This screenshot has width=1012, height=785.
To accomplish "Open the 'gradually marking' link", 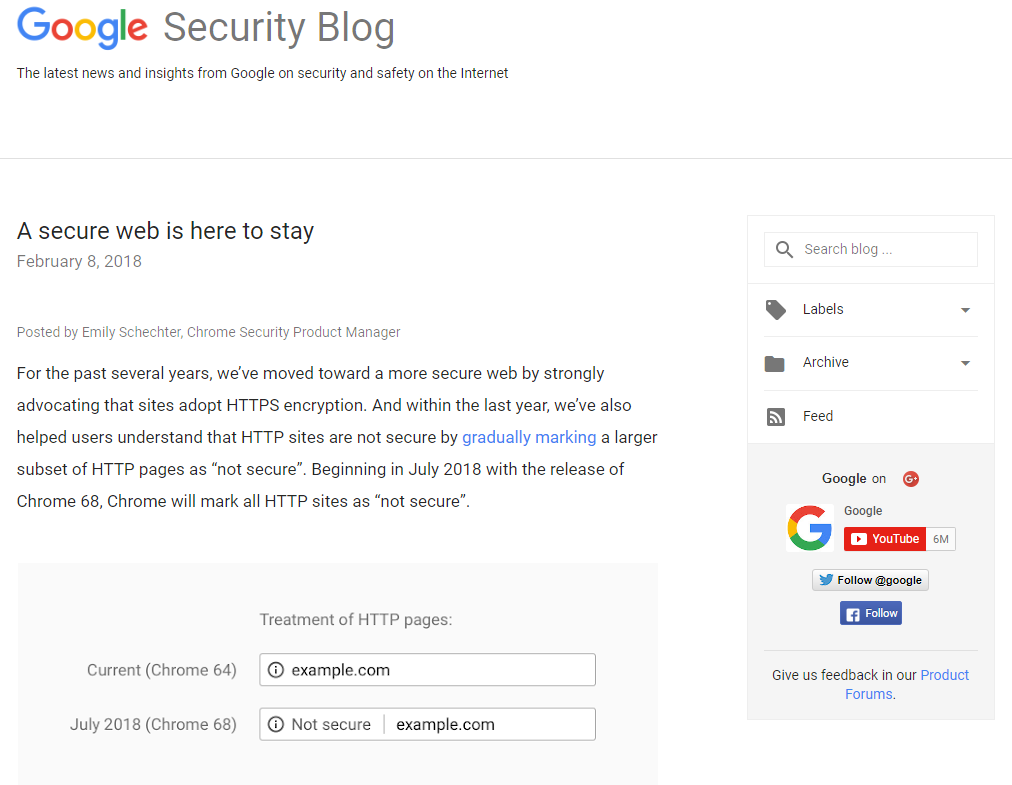I will [529, 437].
